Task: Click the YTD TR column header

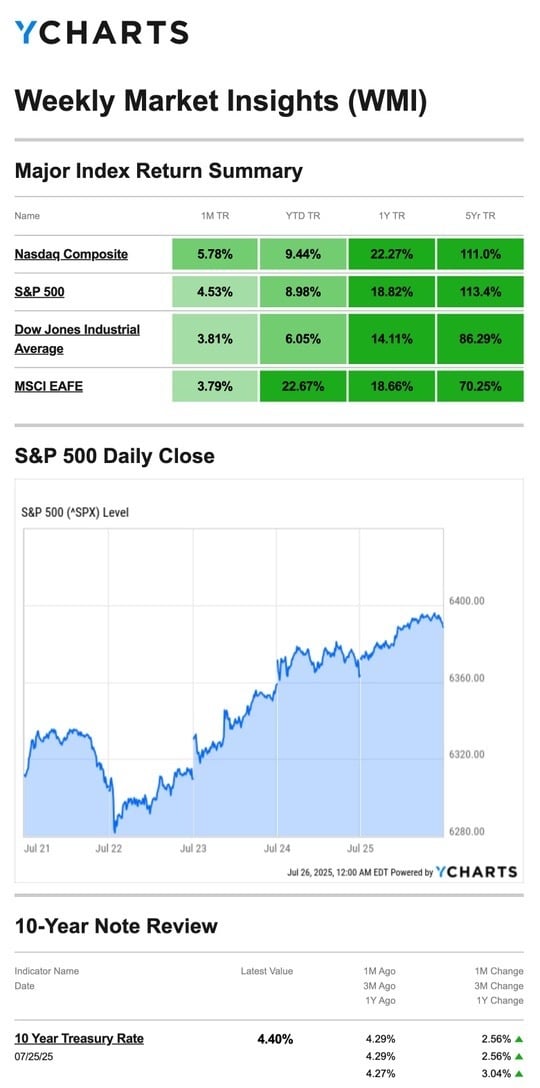Action: pyautogui.click(x=303, y=216)
